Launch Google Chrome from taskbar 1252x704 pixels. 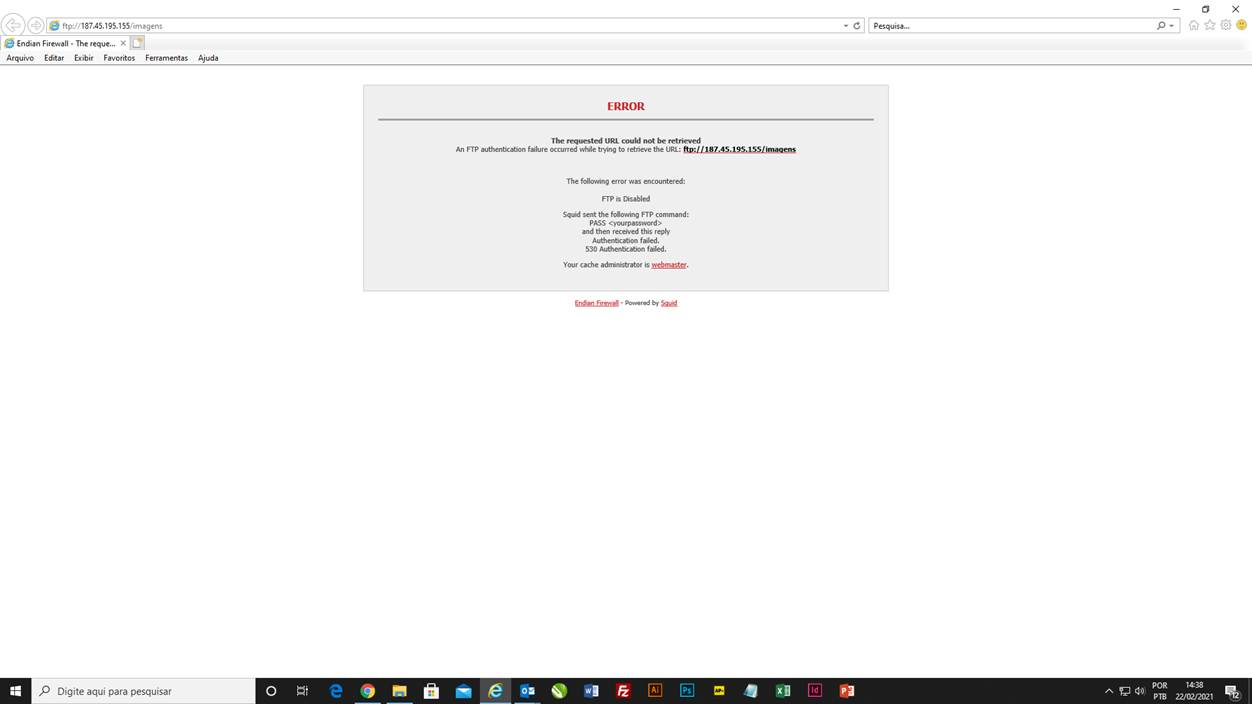pyautogui.click(x=368, y=691)
